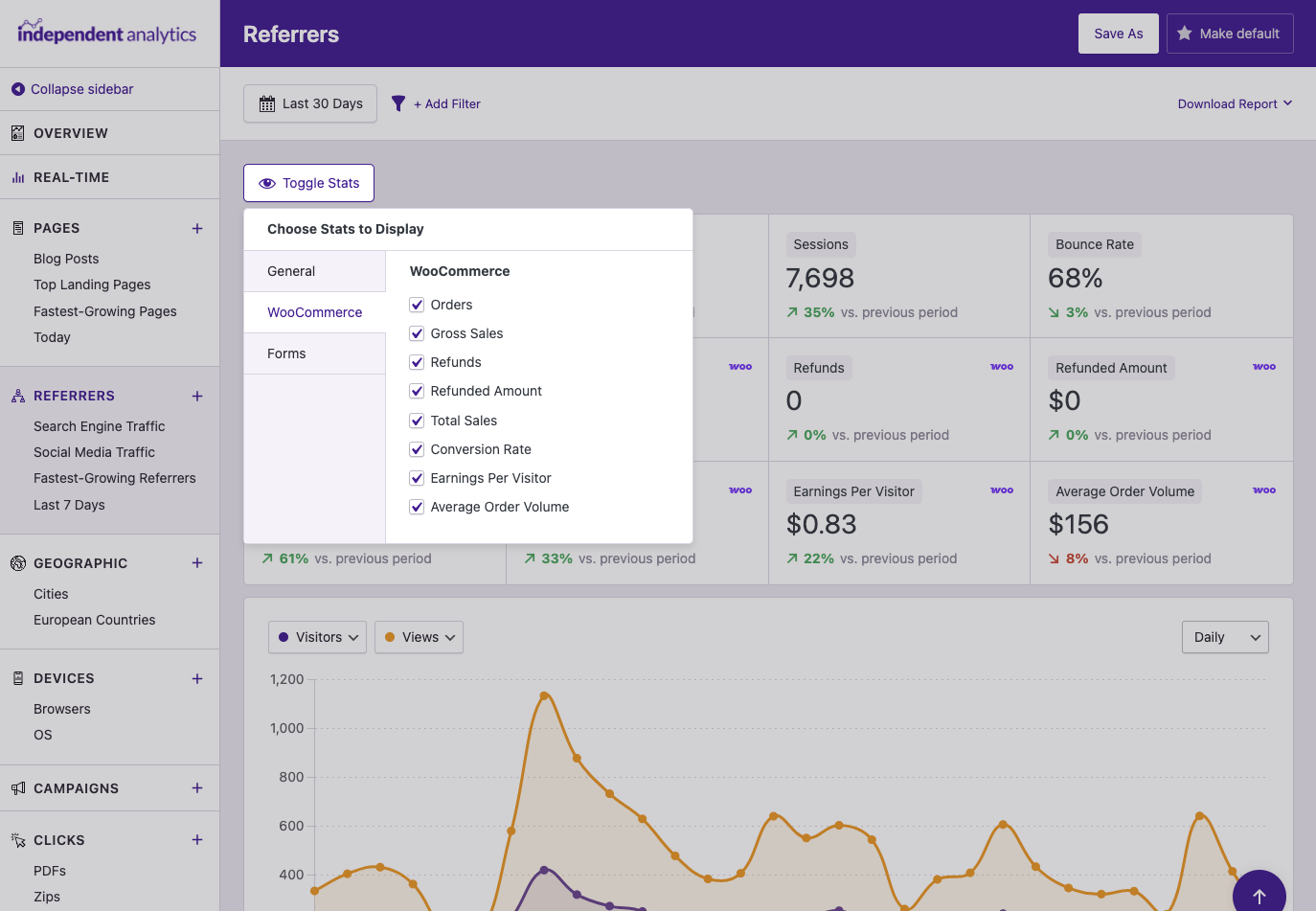This screenshot has height=911, width=1316.
Task: Add a new Geographic report with plus icon
Action: [x=197, y=563]
